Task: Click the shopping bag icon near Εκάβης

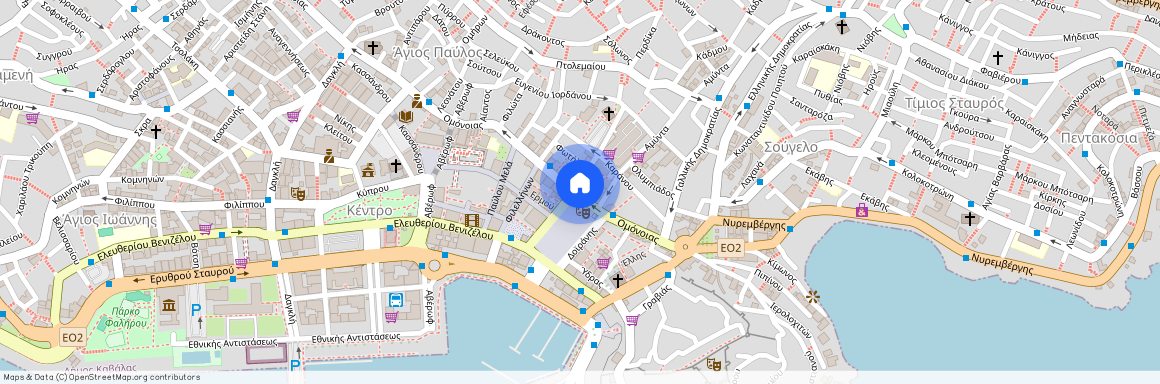Action: (x=862, y=210)
